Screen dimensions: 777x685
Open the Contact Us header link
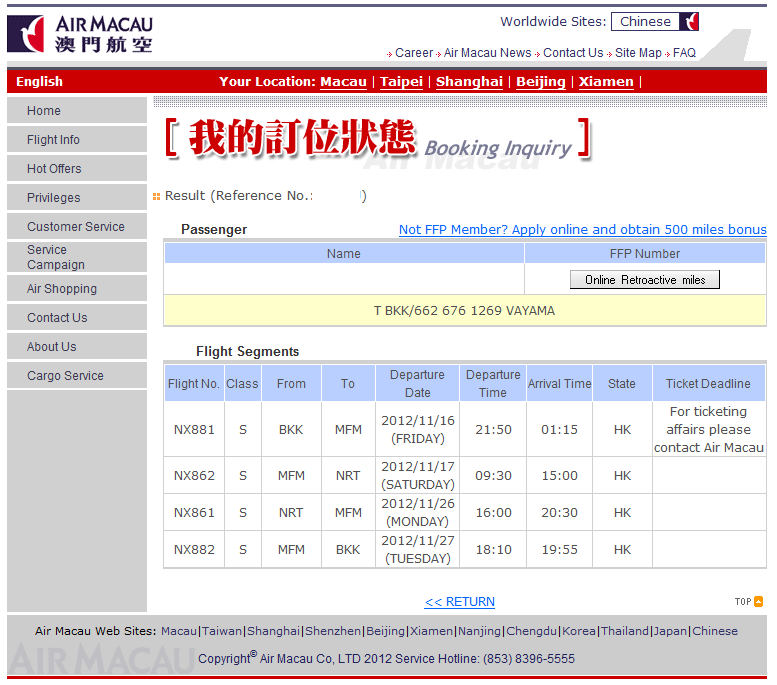click(x=573, y=53)
